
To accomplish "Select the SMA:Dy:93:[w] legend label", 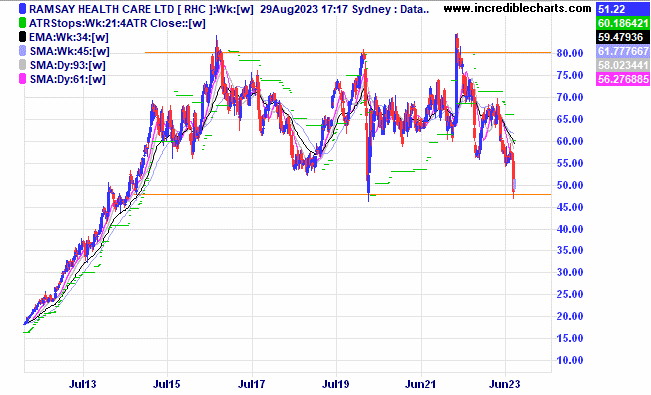I will 67,65.
